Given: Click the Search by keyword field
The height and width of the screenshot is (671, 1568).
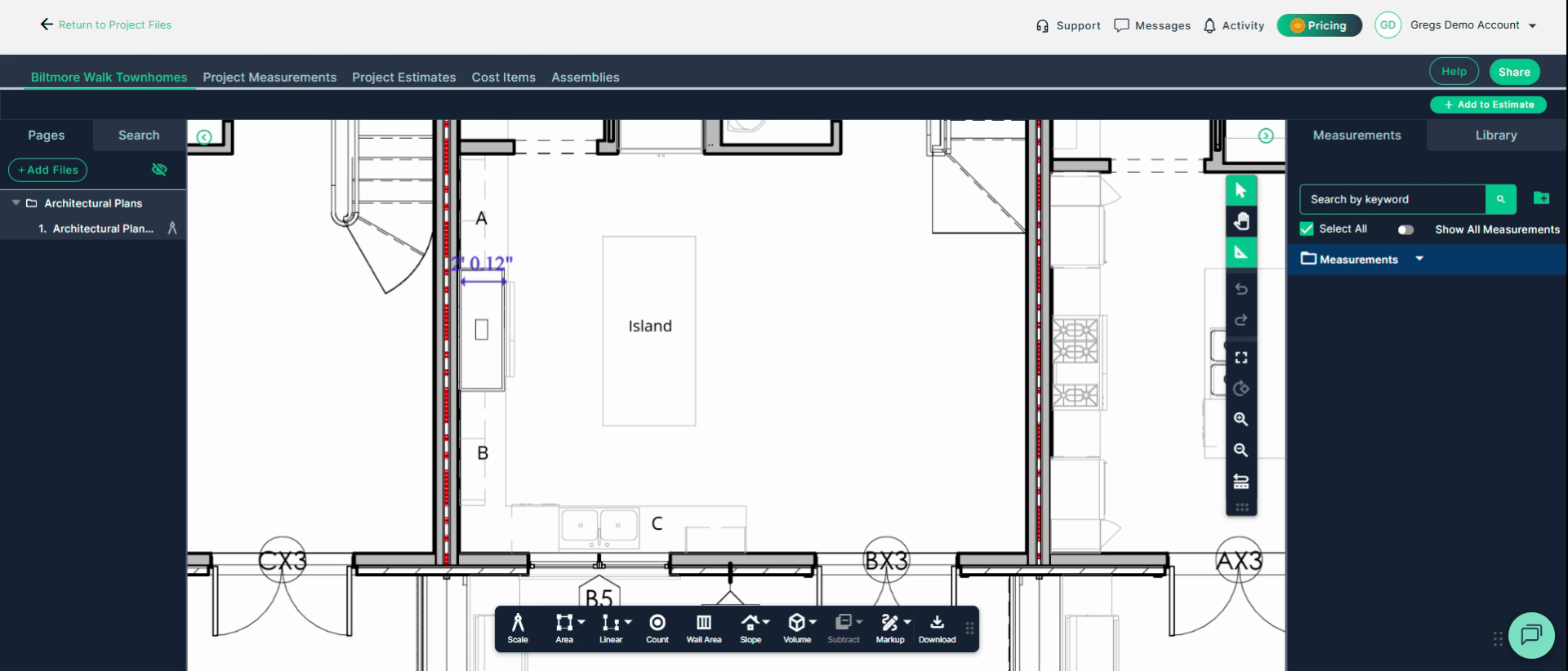Looking at the screenshot, I should coord(1392,199).
